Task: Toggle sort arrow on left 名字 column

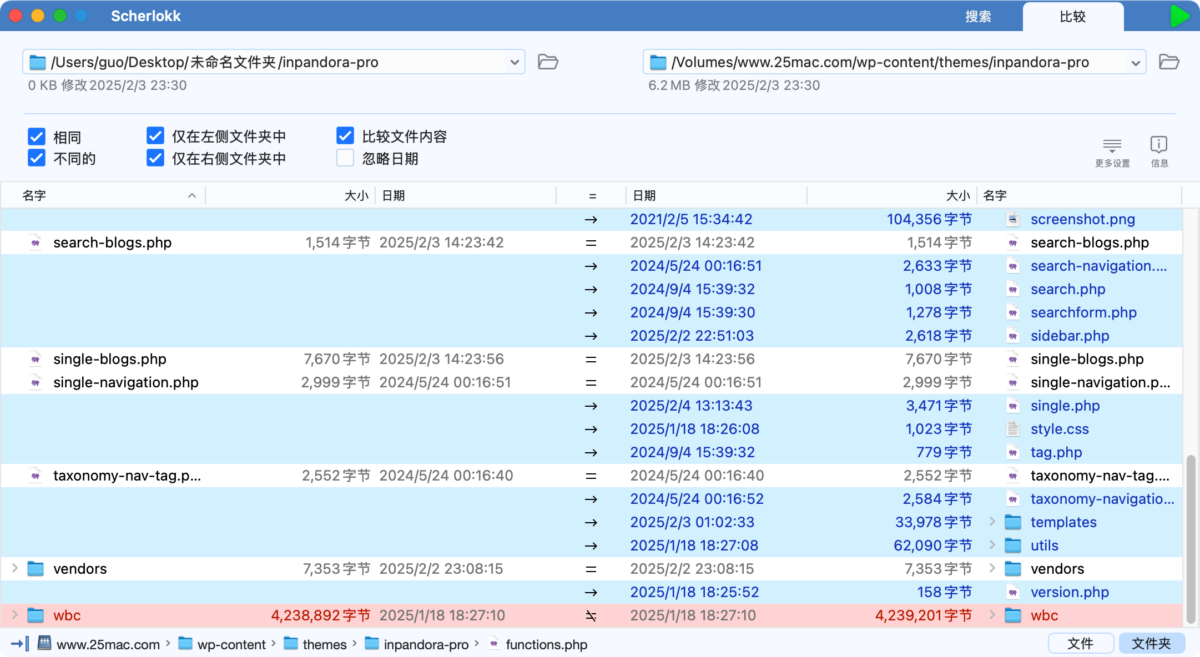Action: (192, 196)
